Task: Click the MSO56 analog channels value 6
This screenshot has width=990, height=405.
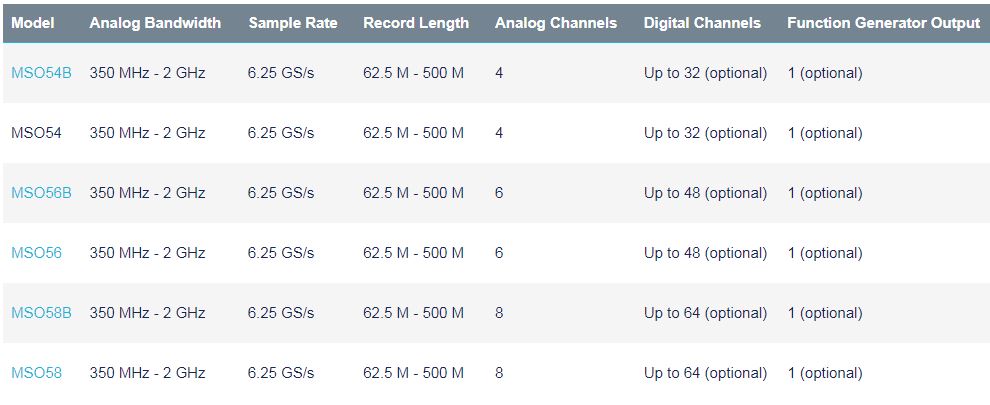Action: [x=499, y=253]
